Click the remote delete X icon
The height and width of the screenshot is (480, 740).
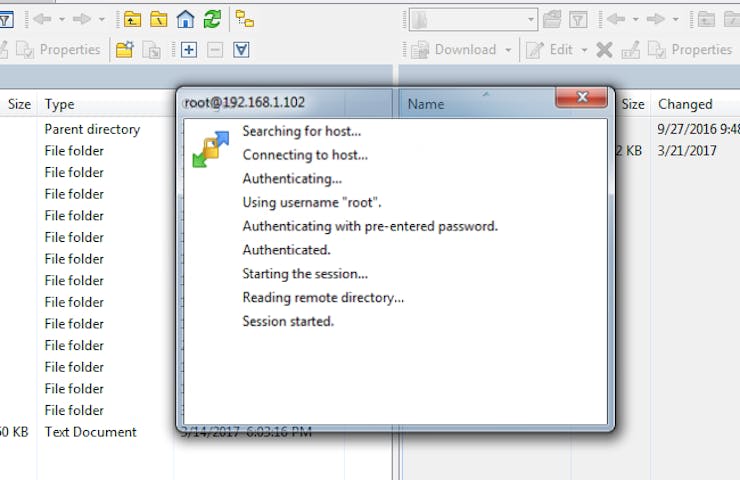coord(604,50)
